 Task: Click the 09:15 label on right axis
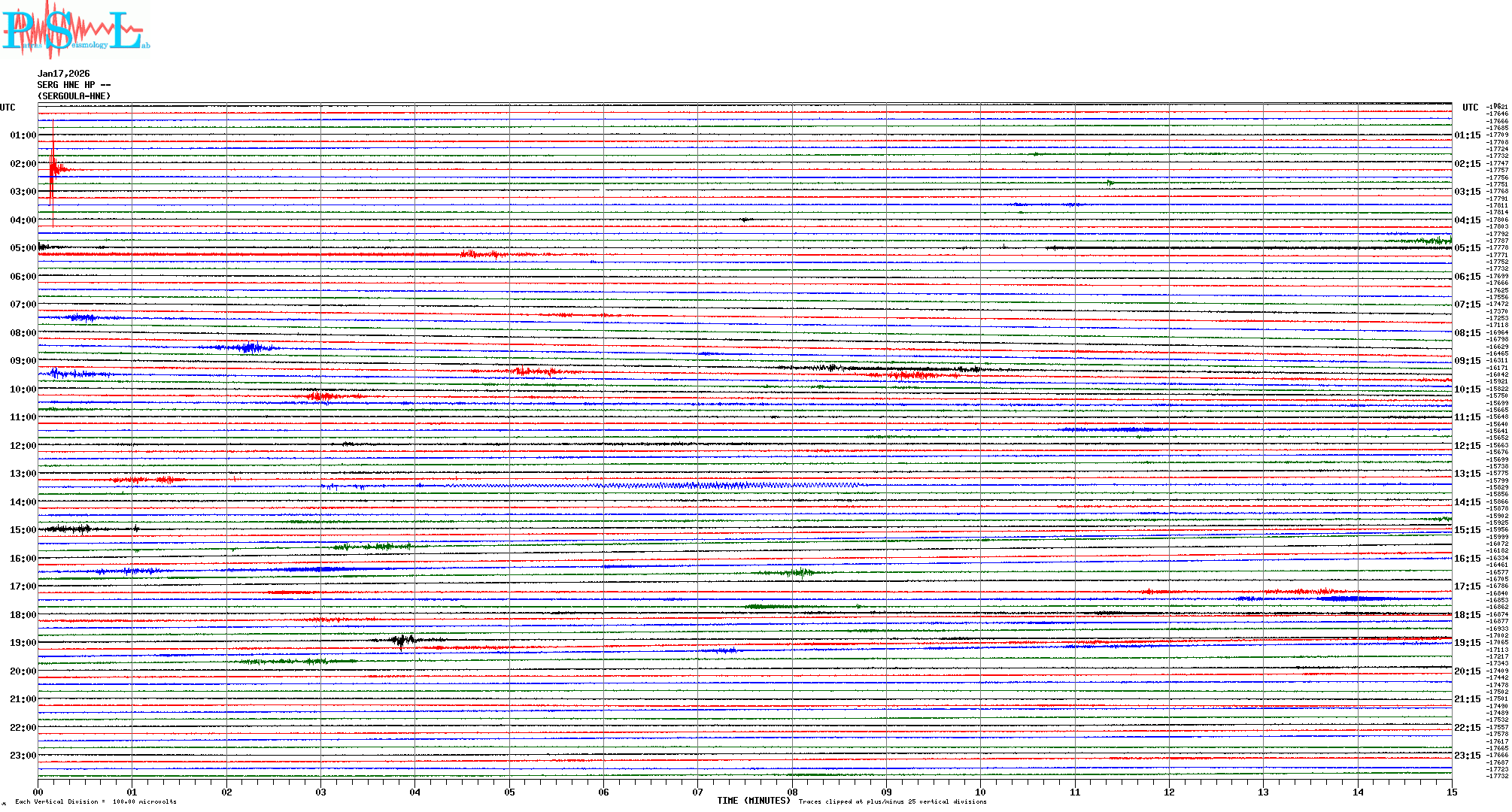[1467, 361]
